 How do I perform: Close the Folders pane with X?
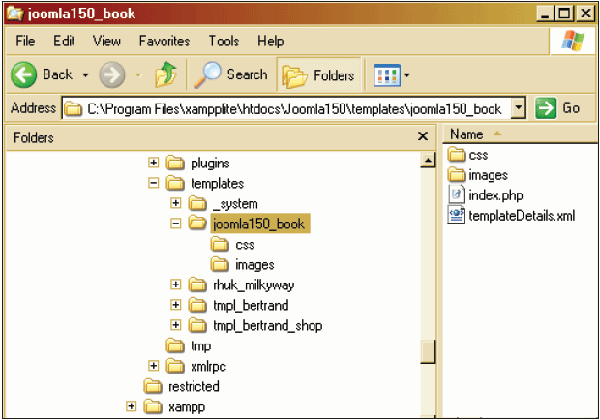tap(422, 136)
